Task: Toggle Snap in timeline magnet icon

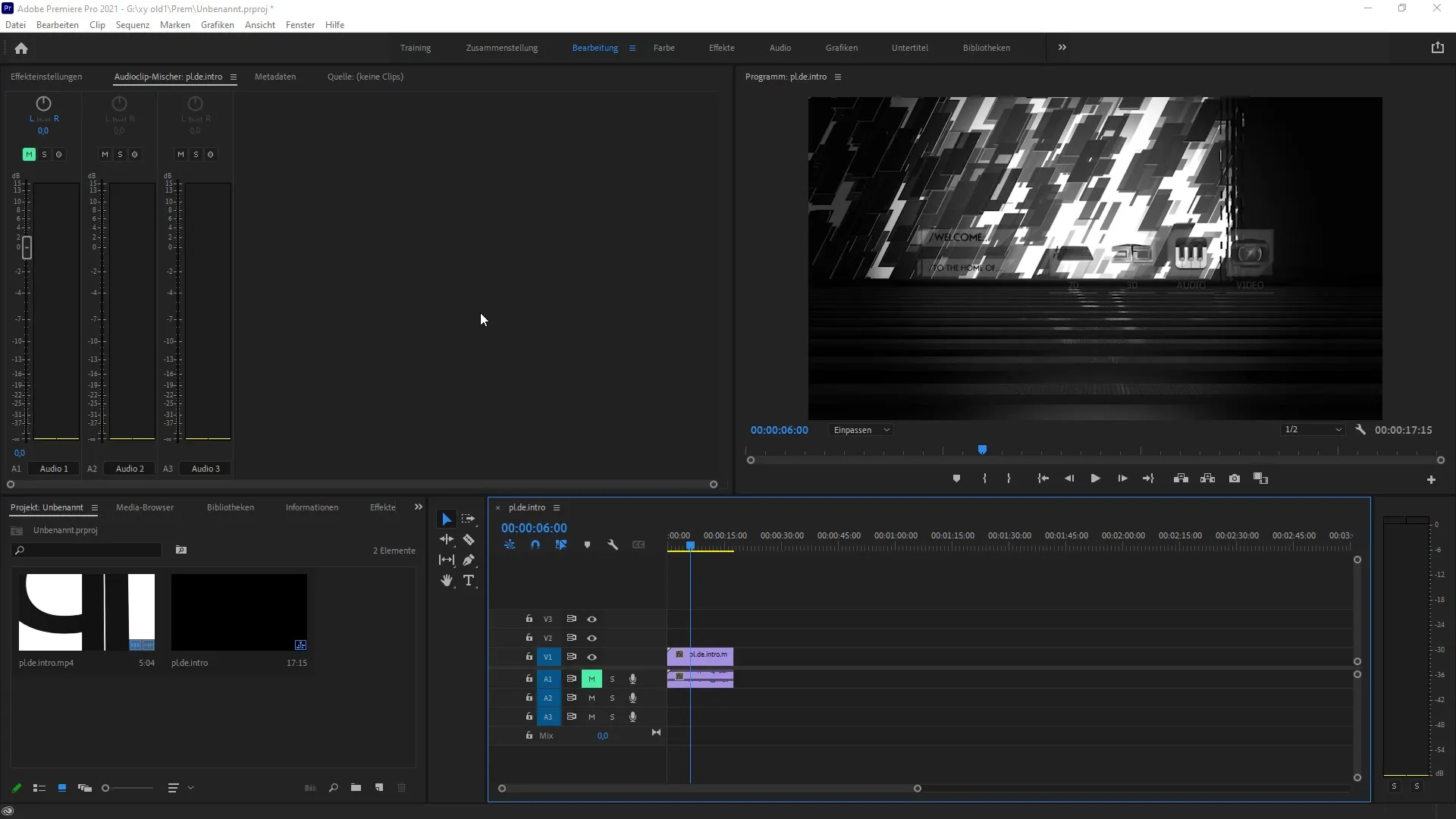Action: click(535, 545)
